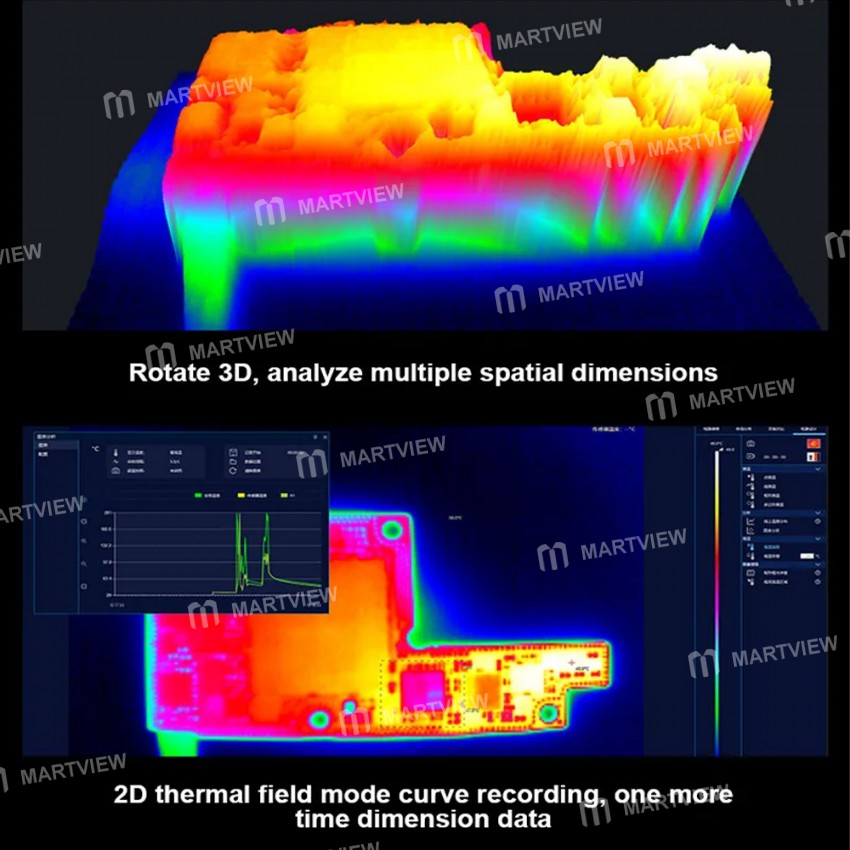The height and width of the screenshot is (850, 850).
Task: Collapse the section containing the thermometer measurement tools
Action: (x=817, y=468)
